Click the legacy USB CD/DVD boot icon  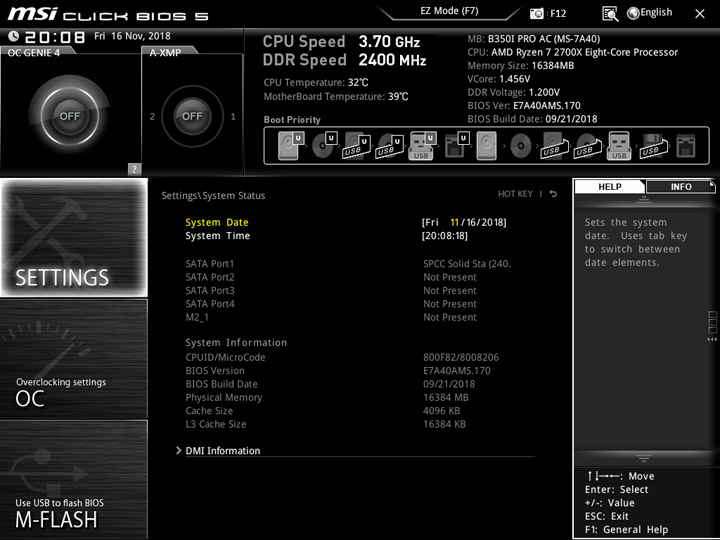click(588, 146)
